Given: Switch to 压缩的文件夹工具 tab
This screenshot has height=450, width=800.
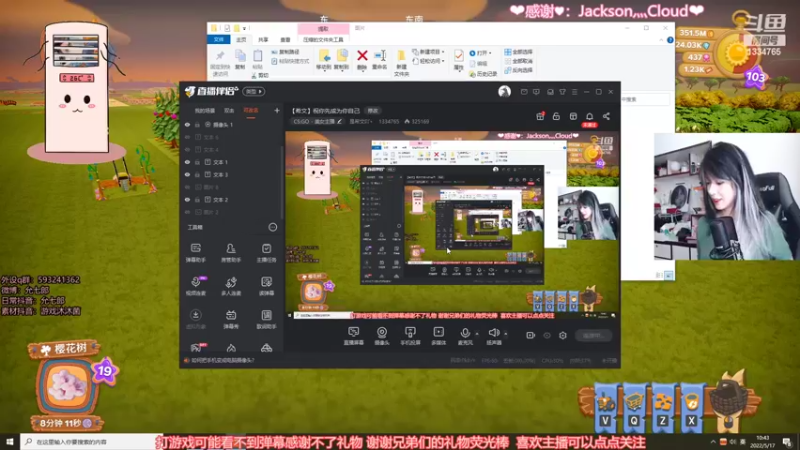Looking at the screenshot, I should (x=323, y=39).
